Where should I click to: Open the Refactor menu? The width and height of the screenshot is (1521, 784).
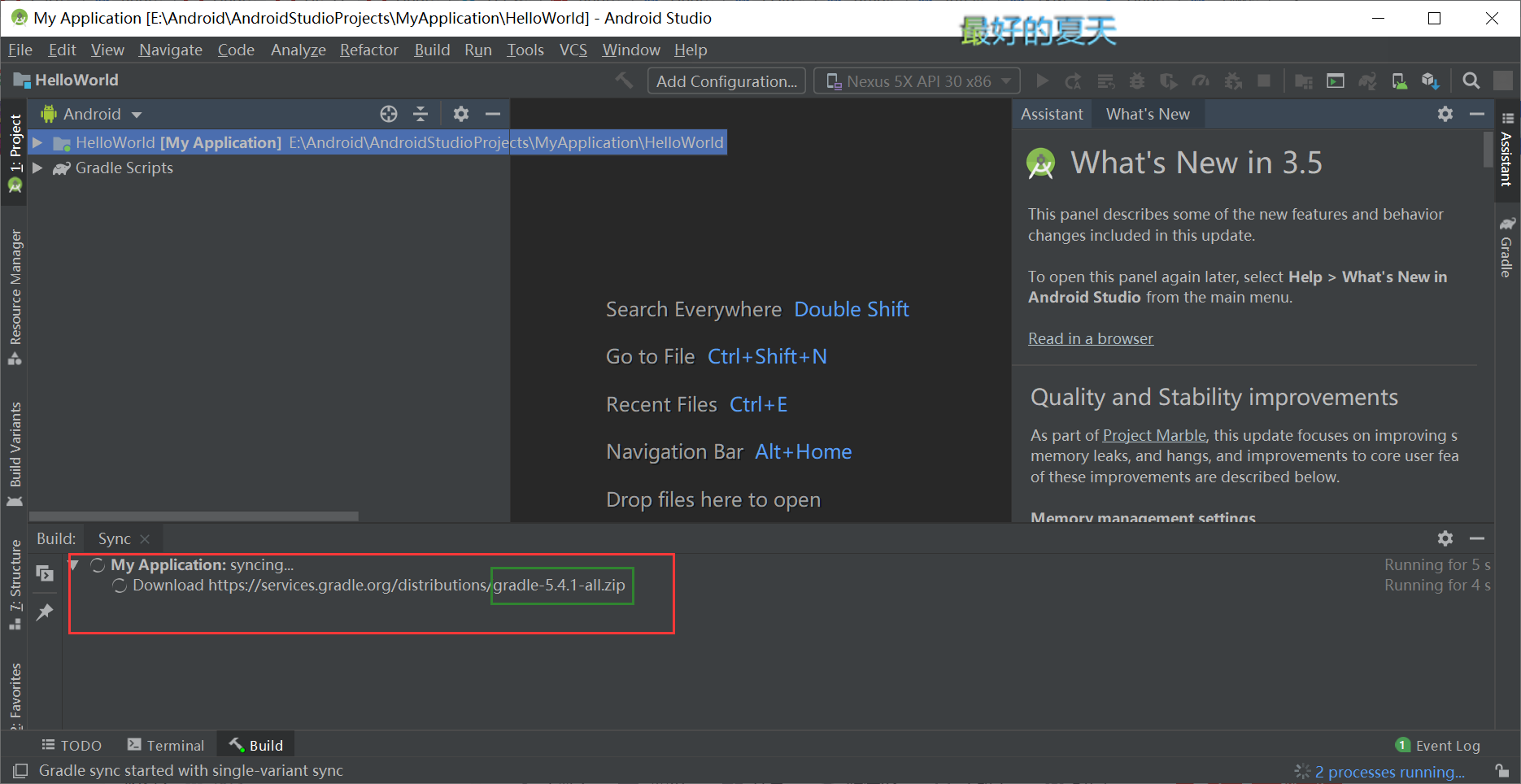point(368,50)
